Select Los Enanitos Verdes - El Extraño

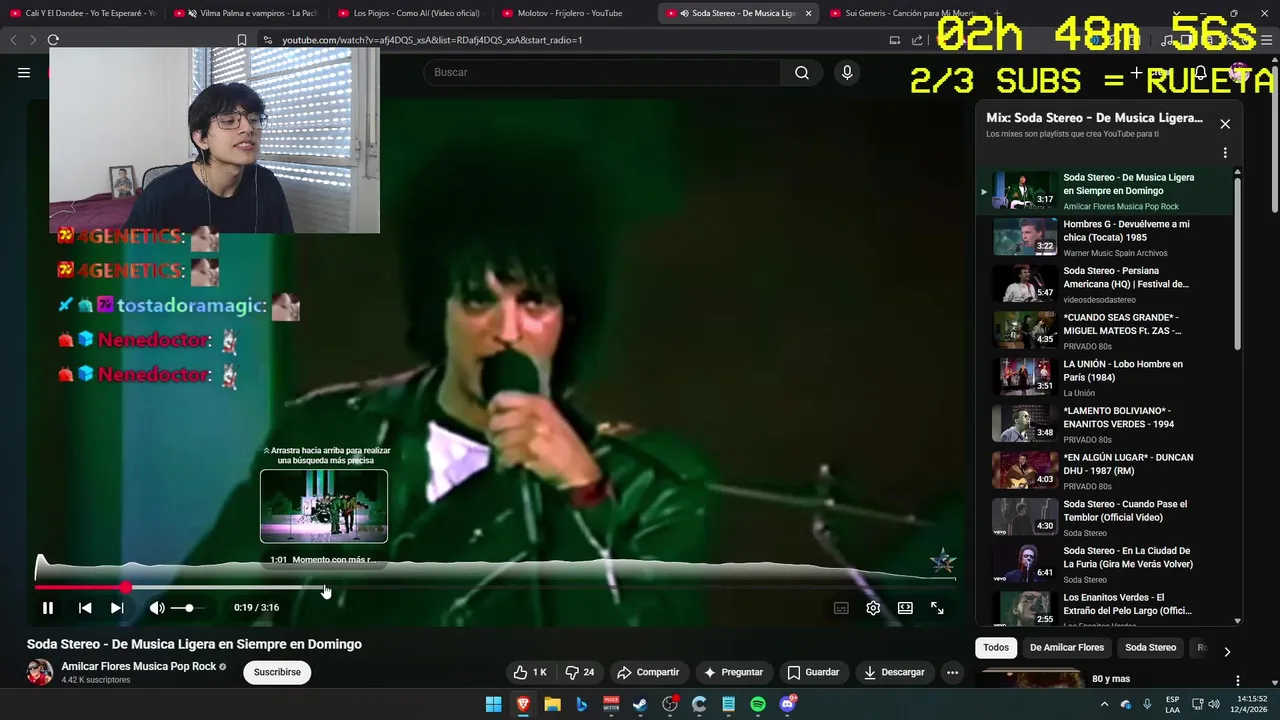tap(1105, 609)
